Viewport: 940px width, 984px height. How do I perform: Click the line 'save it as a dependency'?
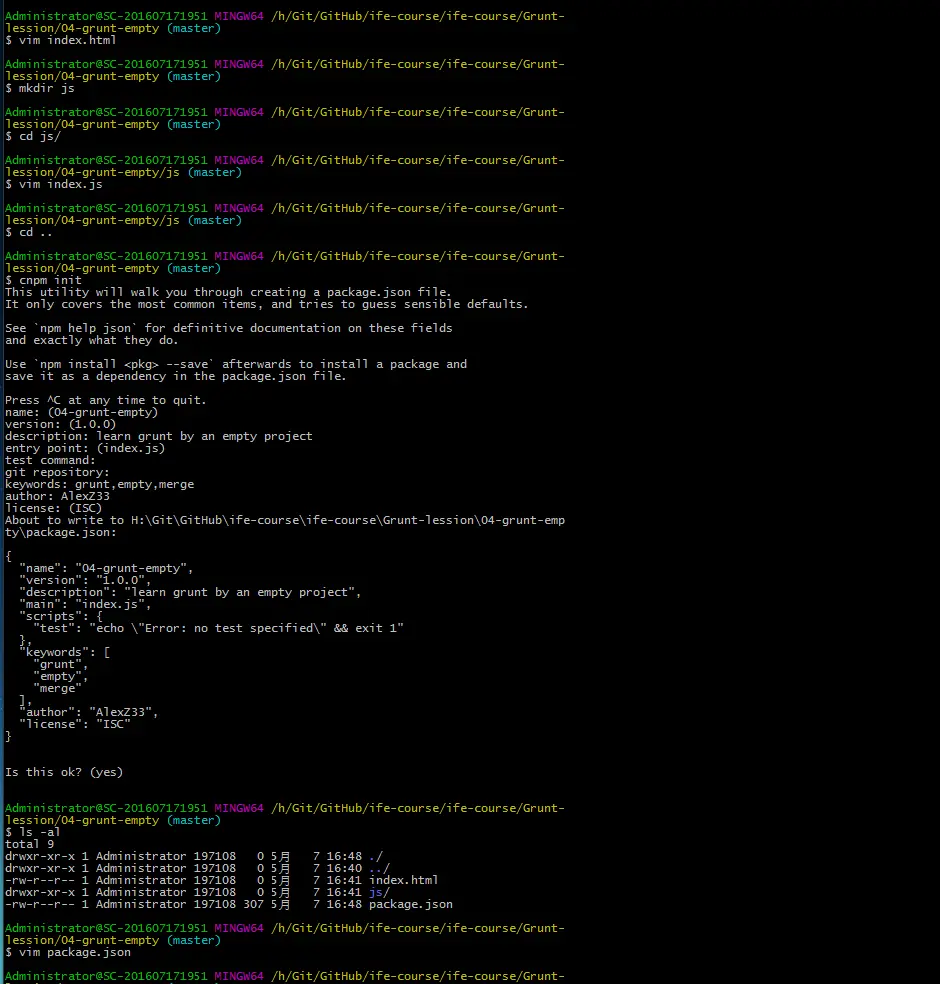coord(176,377)
